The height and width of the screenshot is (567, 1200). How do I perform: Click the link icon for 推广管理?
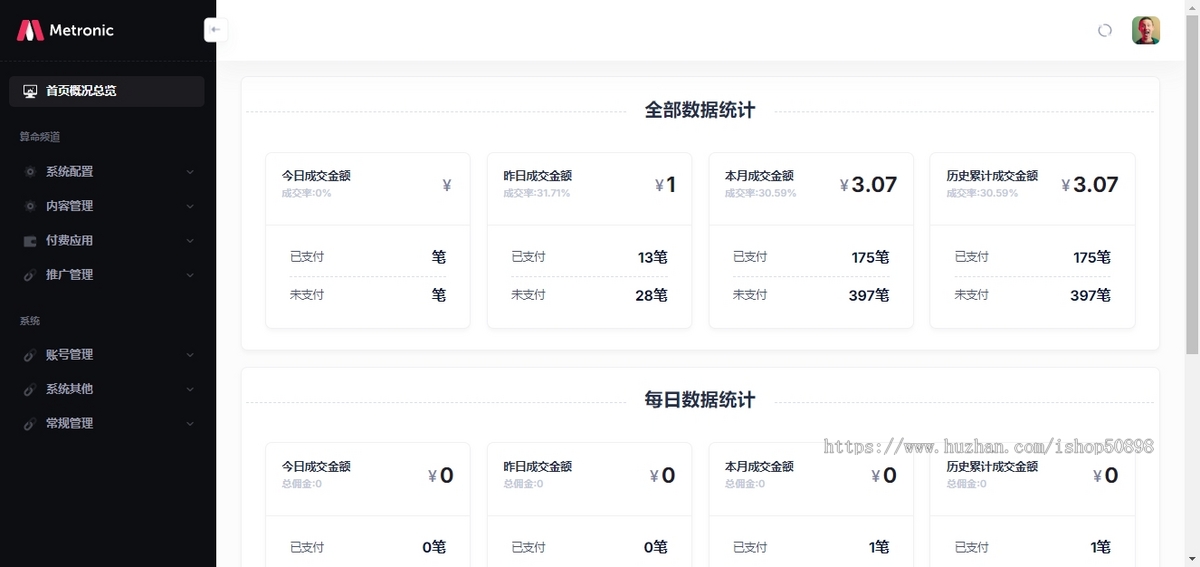pos(30,275)
